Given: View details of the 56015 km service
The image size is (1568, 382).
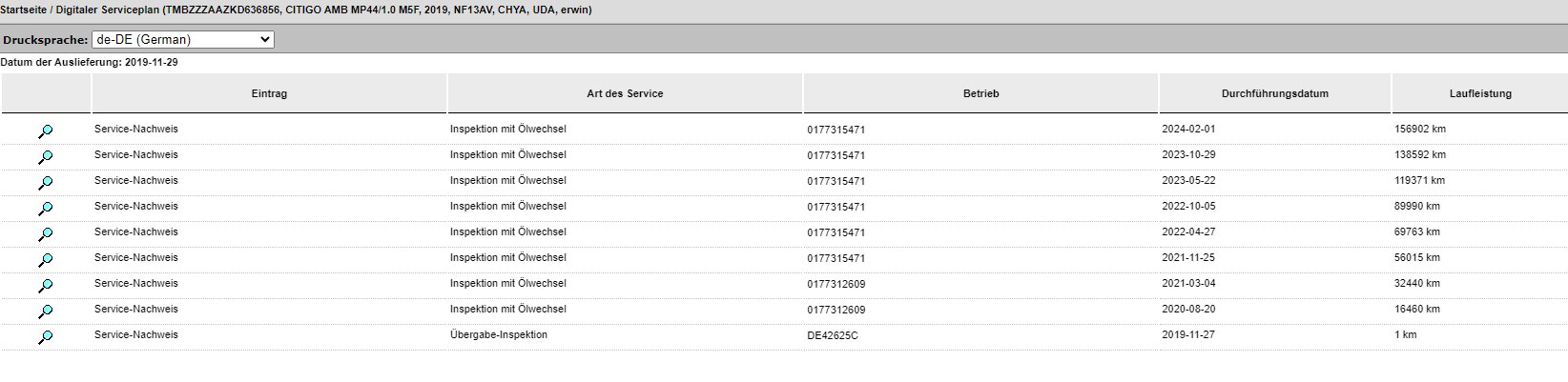Looking at the screenshot, I should (x=45, y=260).
